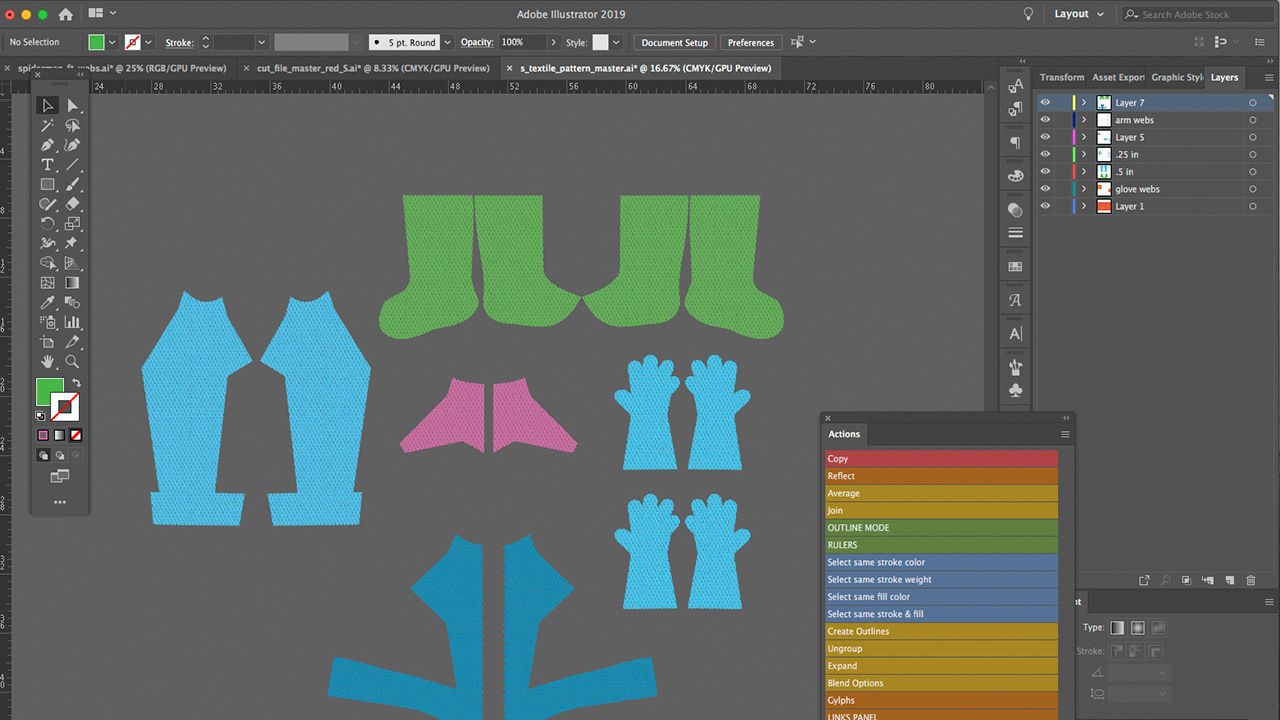The width and height of the screenshot is (1280, 720).
Task: Click the Stroke none swatch in toolbar
Action: (67, 407)
